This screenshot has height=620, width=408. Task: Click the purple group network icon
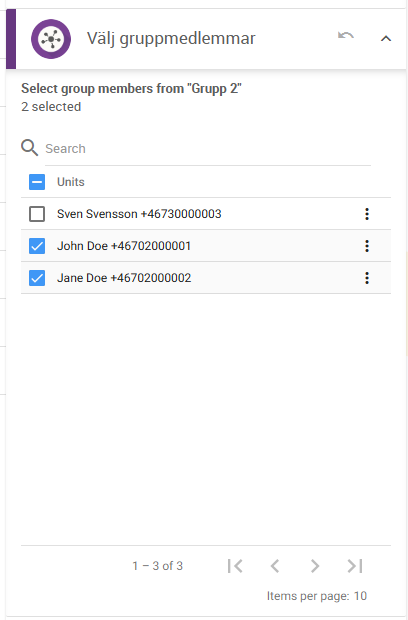(x=51, y=39)
